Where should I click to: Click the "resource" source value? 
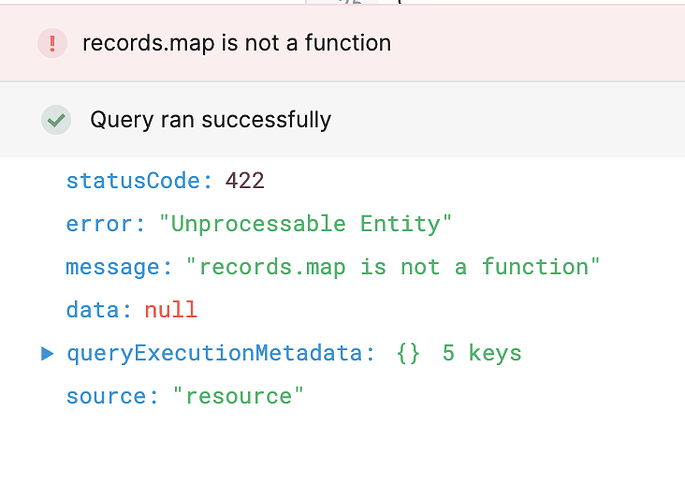[238, 397]
